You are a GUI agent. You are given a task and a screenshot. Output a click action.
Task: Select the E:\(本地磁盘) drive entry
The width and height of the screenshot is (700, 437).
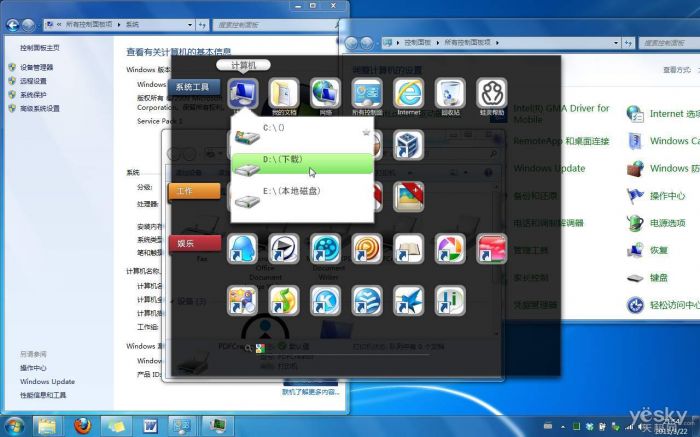point(302,192)
